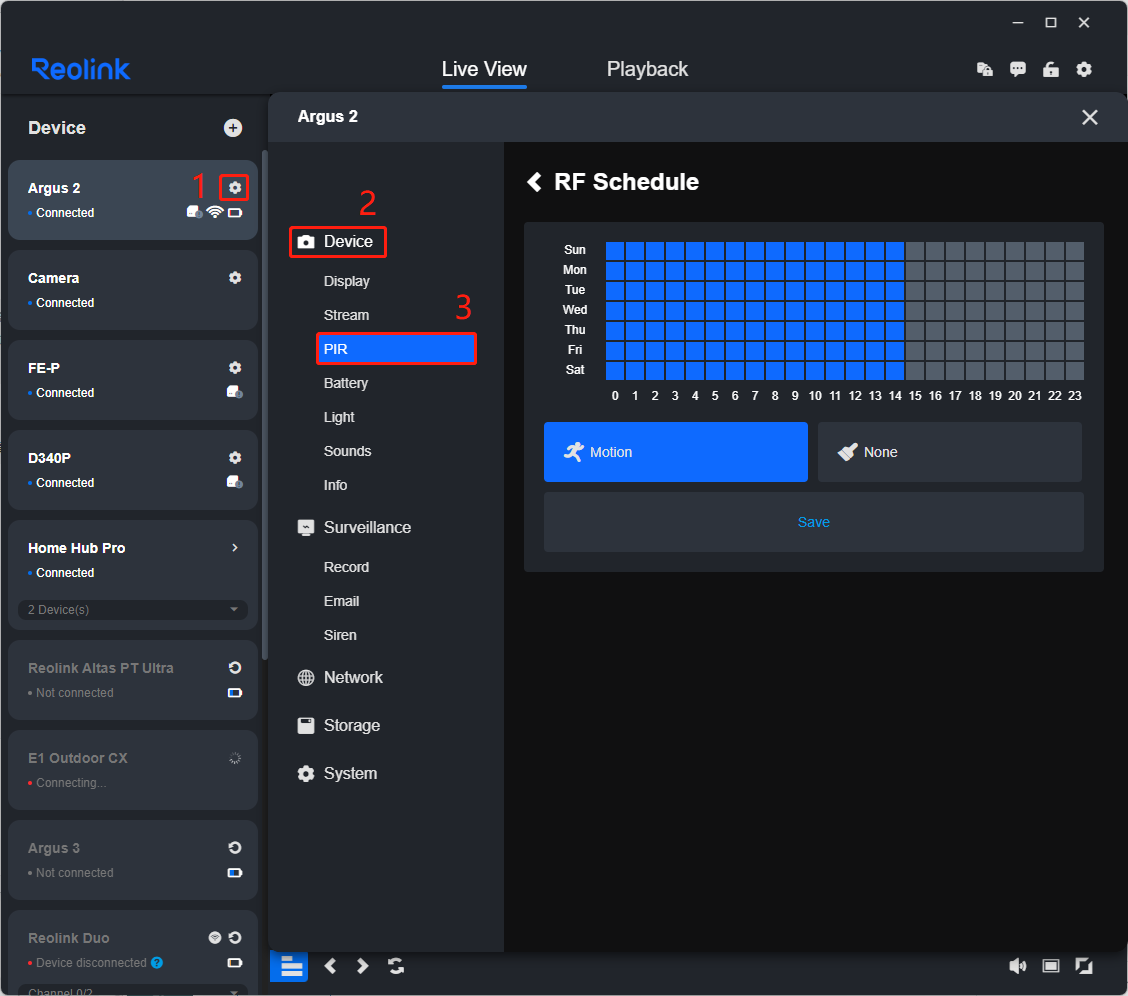Click the Sat row cell at hour 23
1128x996 pixels.
tap(1075, 370)
